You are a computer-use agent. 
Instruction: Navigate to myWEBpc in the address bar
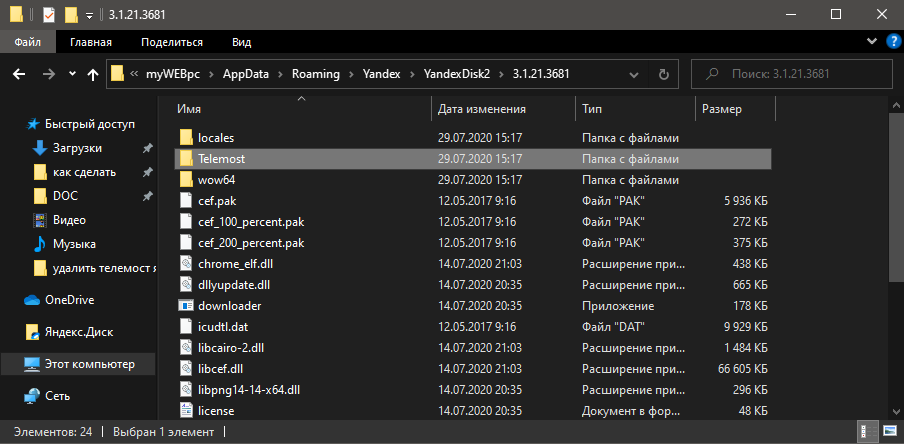click(x=173, y=74)
